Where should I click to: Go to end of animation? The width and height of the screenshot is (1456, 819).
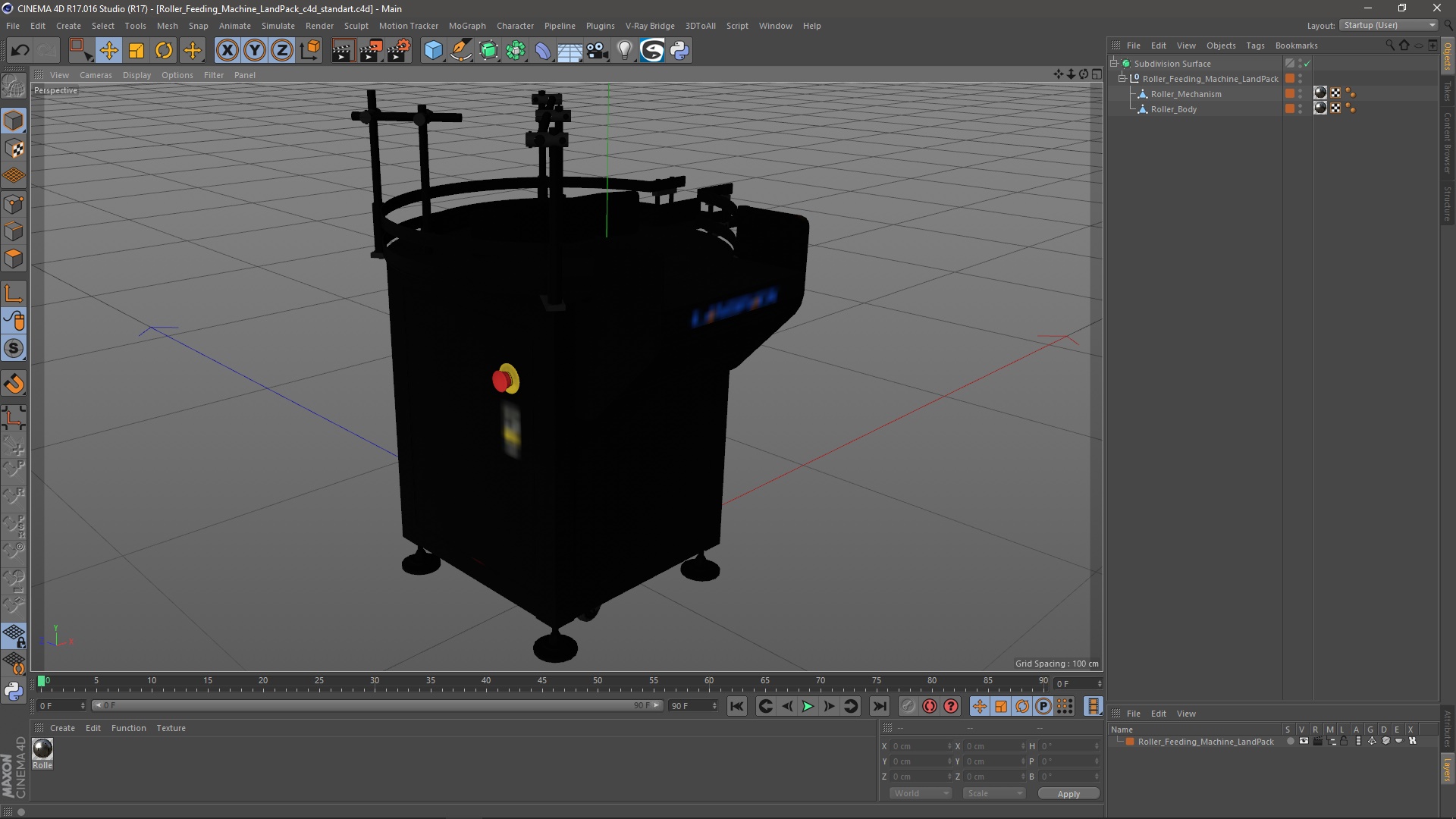tap(879, 707)
